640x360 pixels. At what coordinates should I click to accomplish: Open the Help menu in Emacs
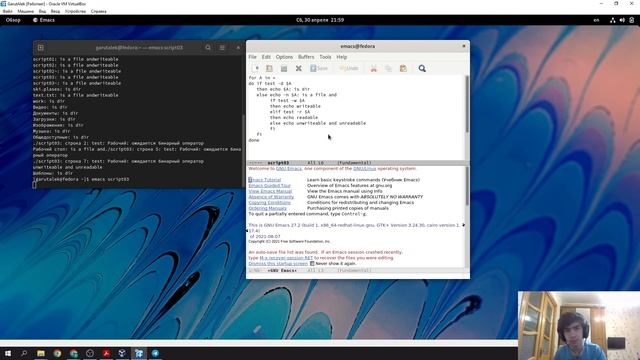point(341,57)
